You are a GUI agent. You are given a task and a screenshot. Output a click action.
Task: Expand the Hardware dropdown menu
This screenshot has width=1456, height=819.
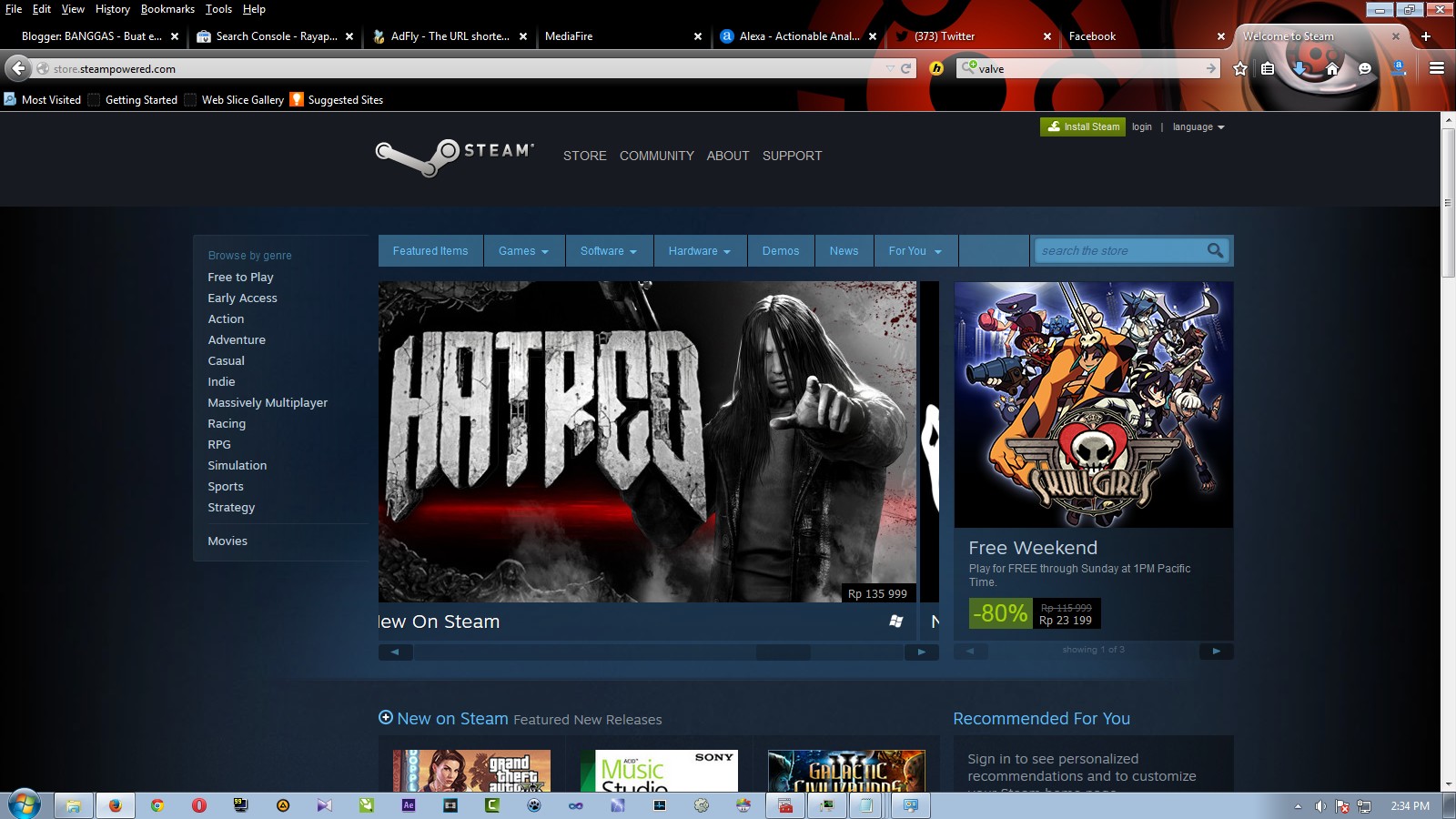click(x=700, y=251)
